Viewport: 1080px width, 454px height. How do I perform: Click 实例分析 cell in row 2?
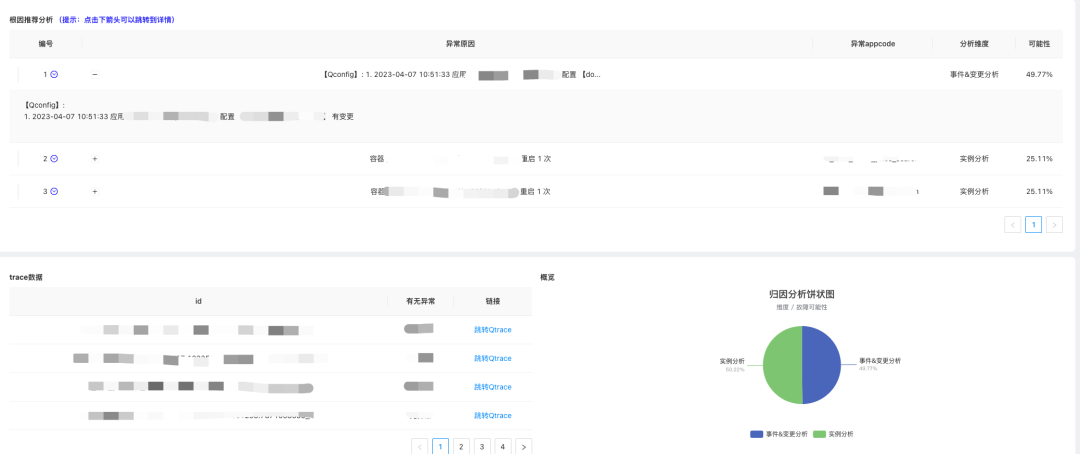[x=974, y=158]
